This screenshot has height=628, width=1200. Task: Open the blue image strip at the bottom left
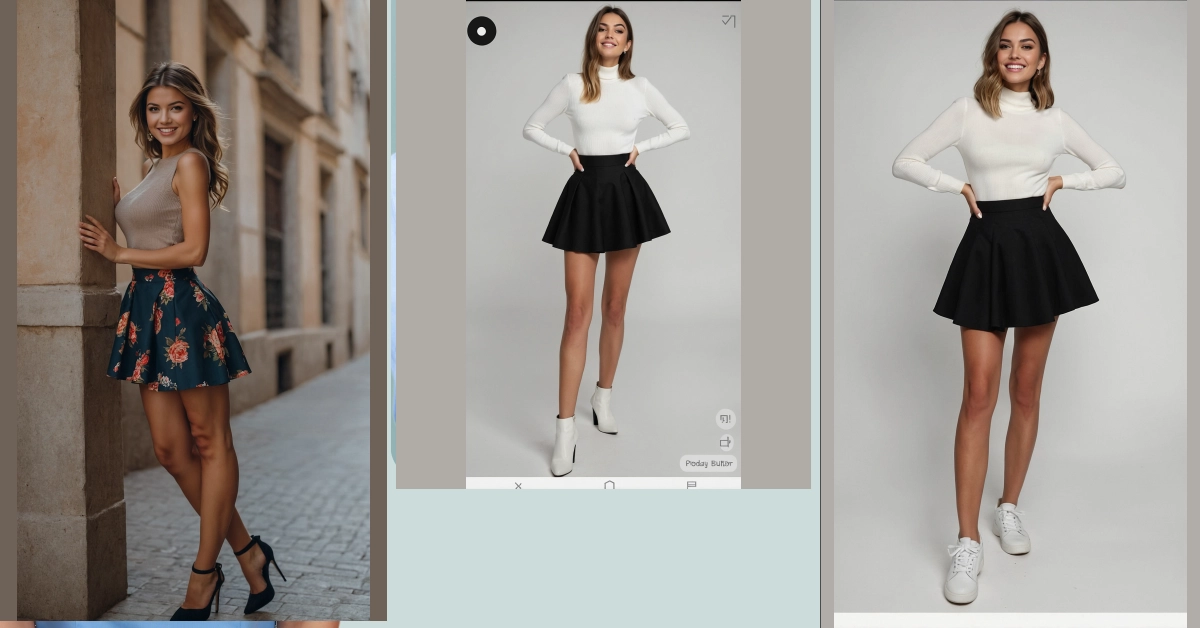click(155, 624)
